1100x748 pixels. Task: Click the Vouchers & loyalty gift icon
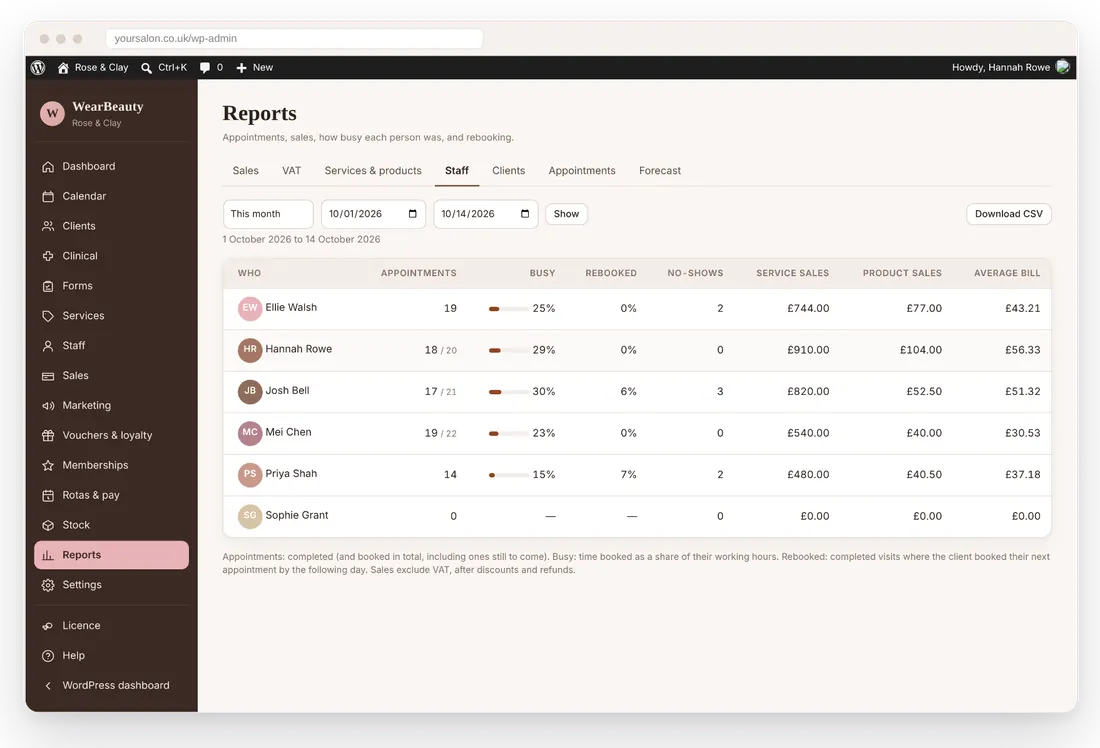(x=48, y=436)
